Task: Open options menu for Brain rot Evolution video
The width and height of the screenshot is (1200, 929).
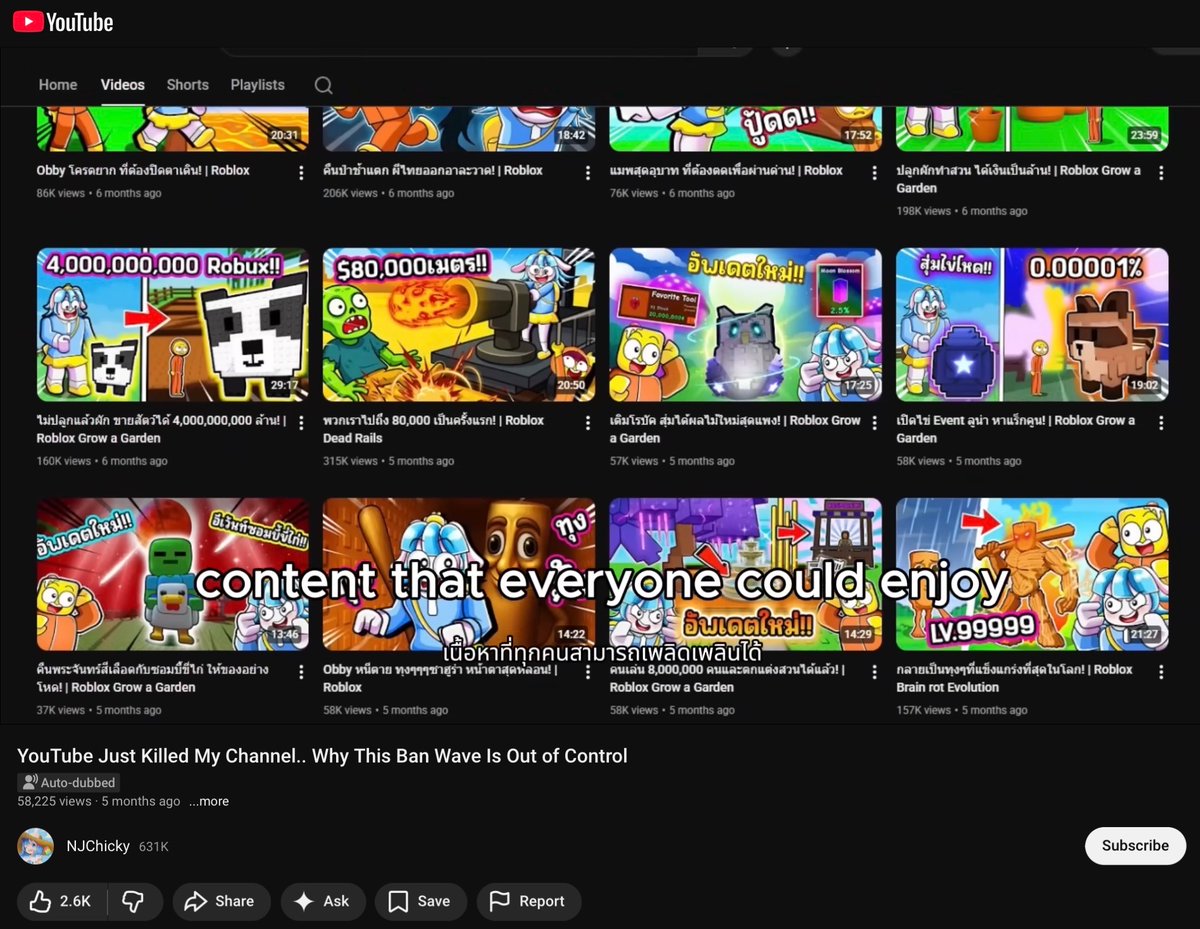Action: click(x=1161, y=672)
